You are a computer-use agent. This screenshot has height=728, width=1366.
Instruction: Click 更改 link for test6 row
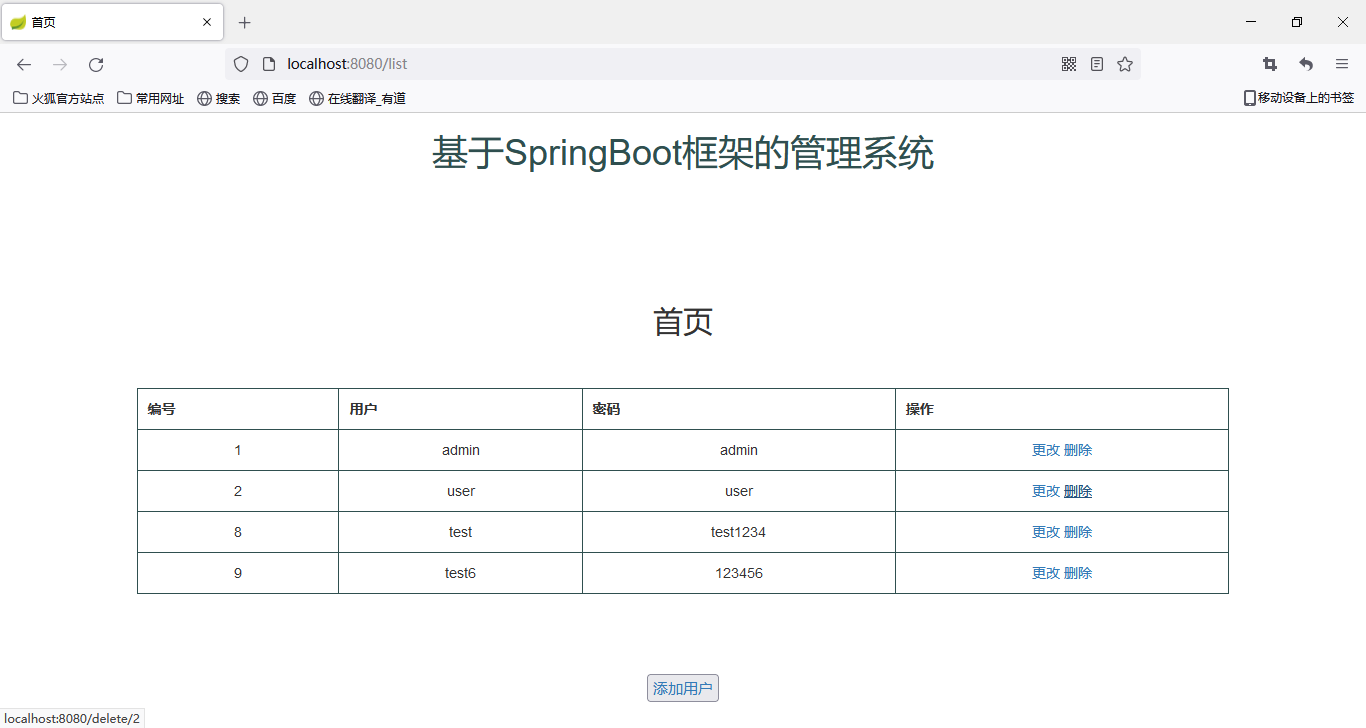click(x=1046, y=573)
